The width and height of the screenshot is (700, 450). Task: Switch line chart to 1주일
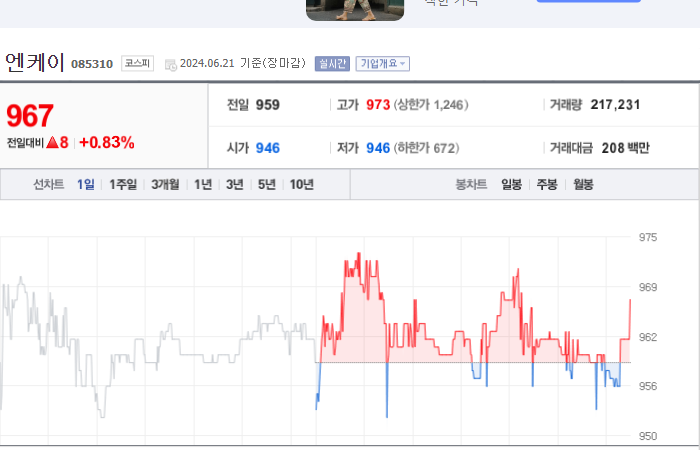tap(123, 184)
